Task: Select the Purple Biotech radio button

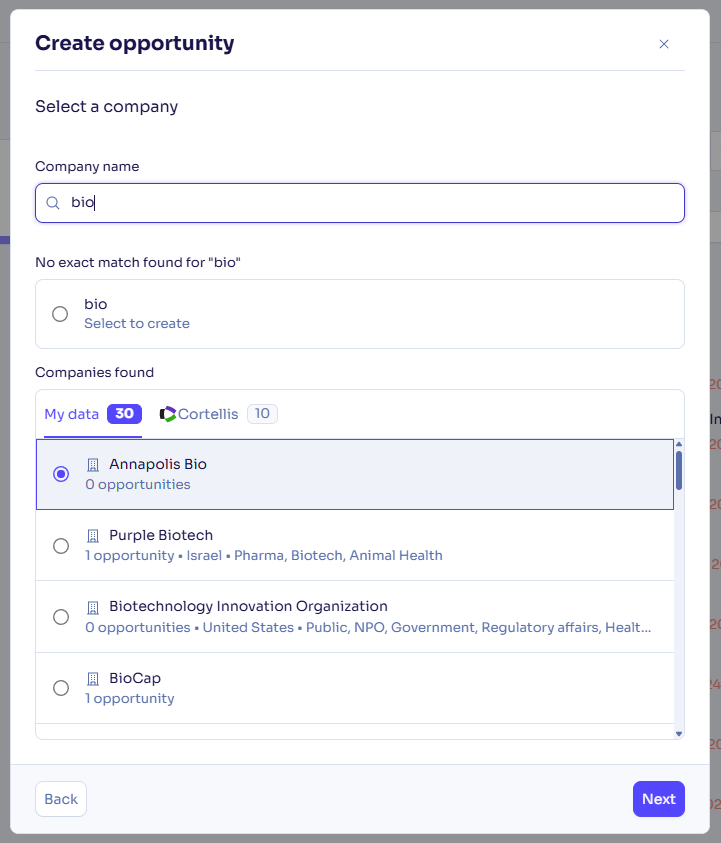Action: pyautogui.click(x=61, y=546)
